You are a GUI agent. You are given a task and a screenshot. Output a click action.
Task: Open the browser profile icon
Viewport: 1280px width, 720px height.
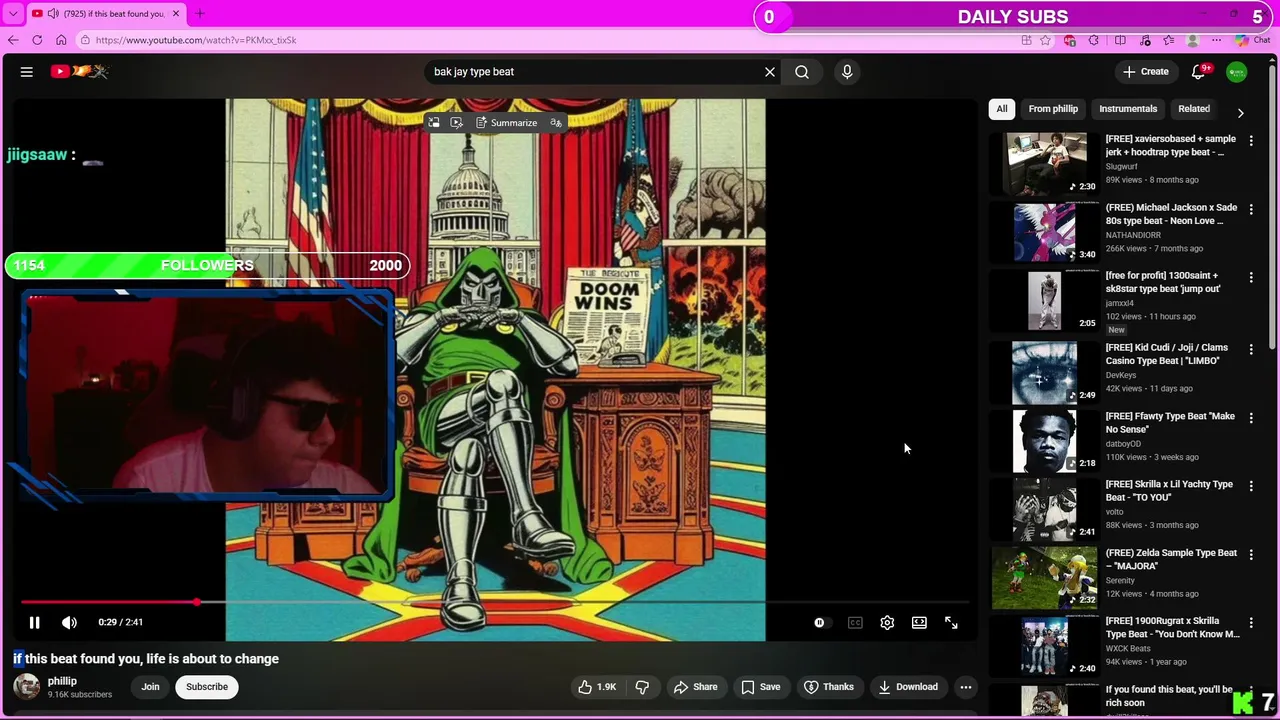[1193, 40]
